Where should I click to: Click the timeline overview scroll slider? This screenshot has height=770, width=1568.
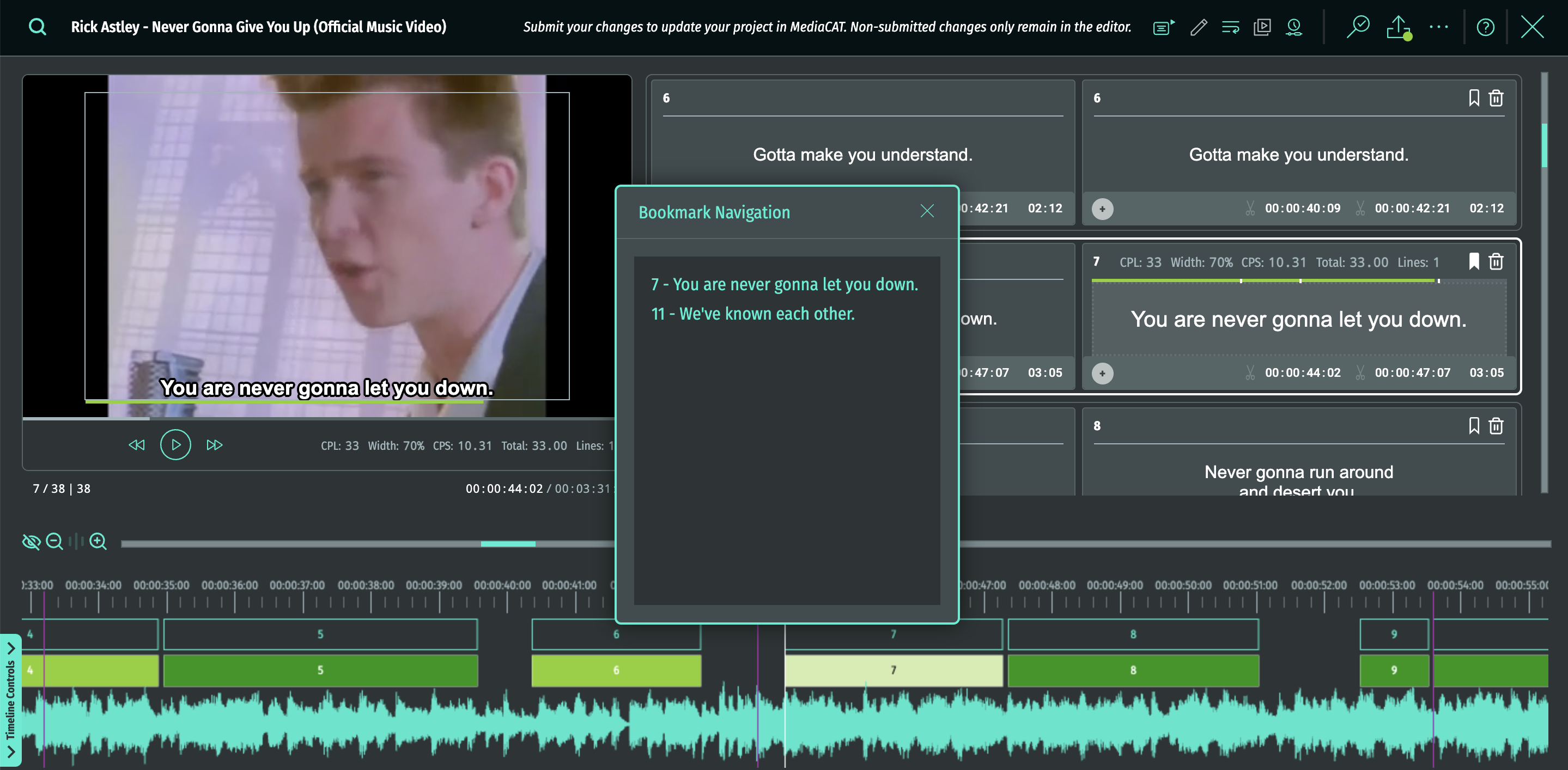tap(508, 544)
